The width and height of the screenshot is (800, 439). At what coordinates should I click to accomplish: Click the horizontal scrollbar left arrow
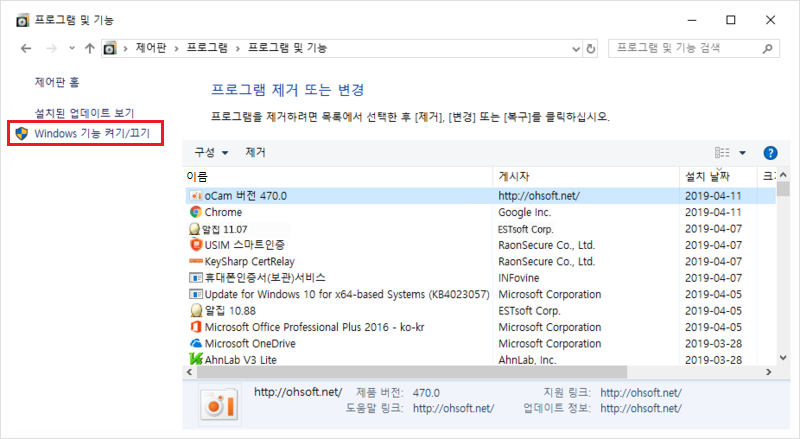point(190,372)
